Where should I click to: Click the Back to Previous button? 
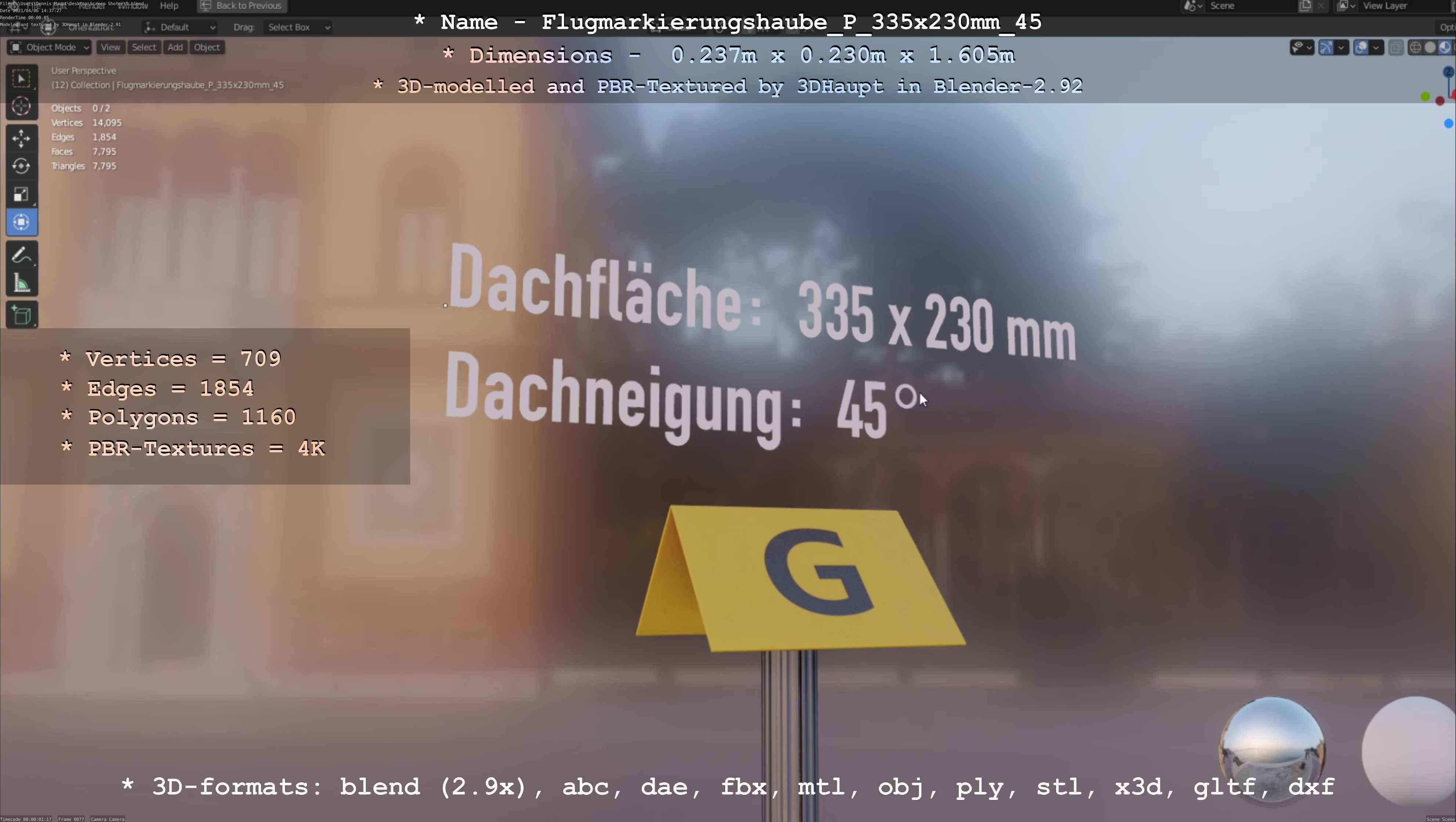click(242, 6)
